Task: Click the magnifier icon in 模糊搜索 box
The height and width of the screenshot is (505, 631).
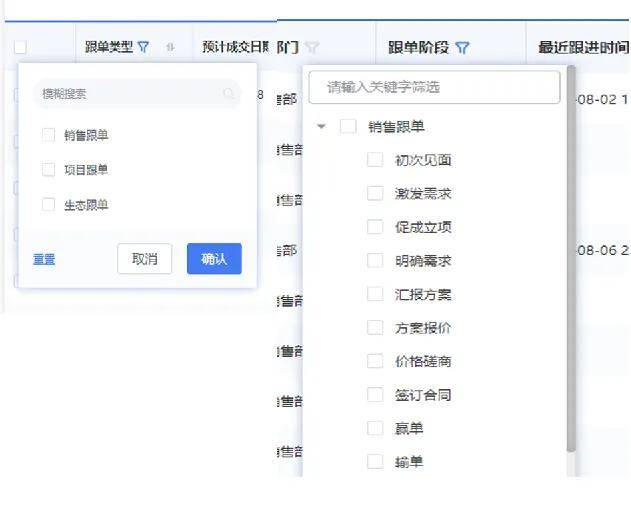Action: (229, 94)
